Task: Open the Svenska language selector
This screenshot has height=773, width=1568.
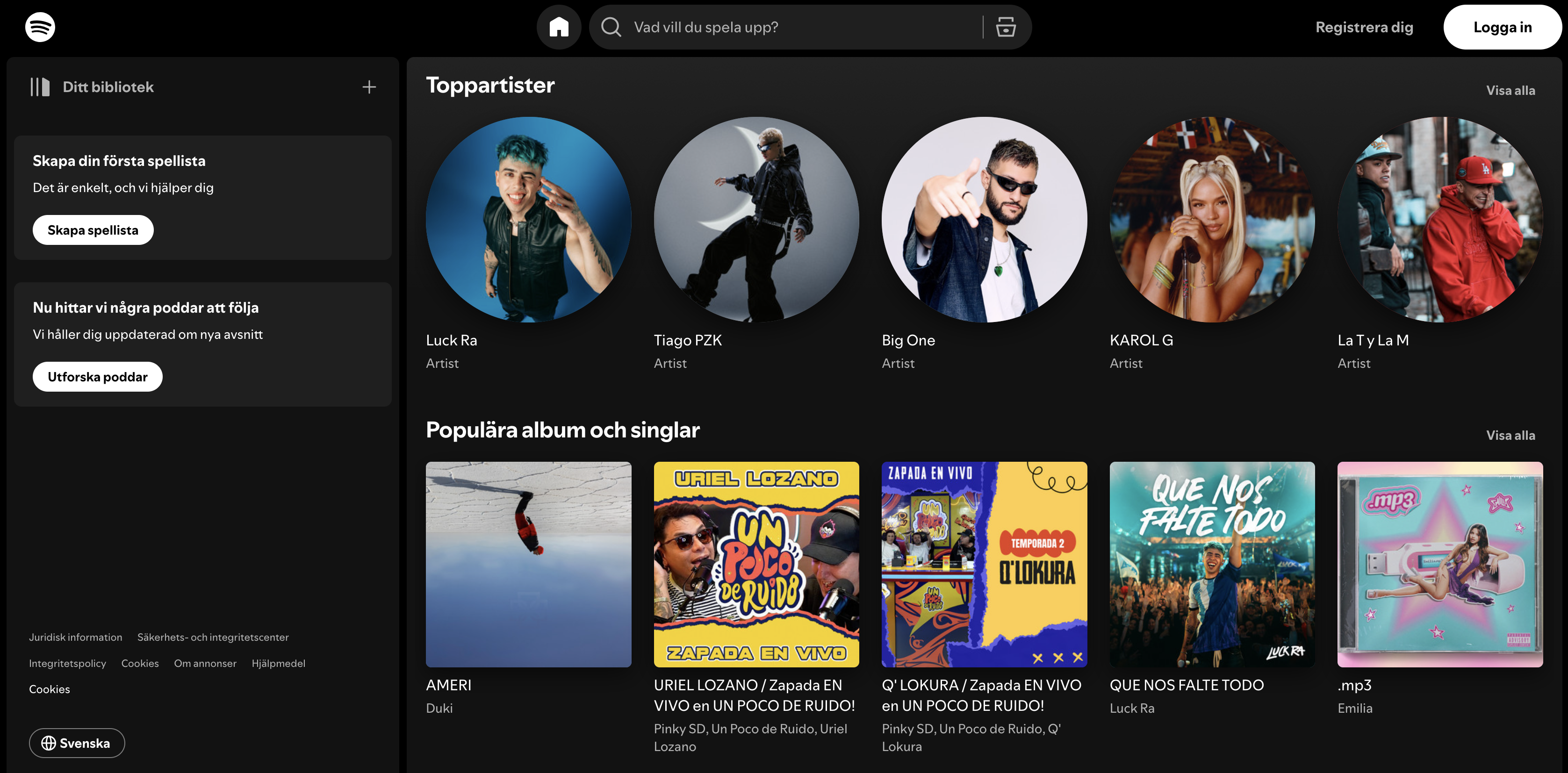Action: click(x=77, y=743)
